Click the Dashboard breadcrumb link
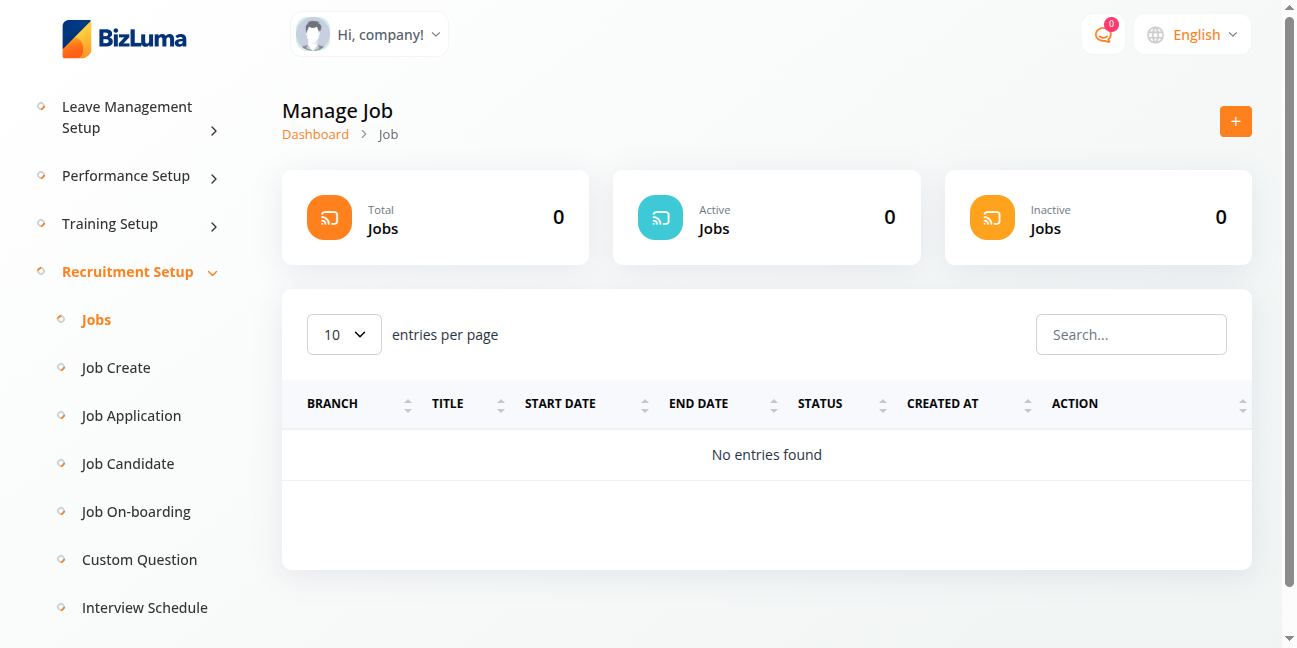1297x648 pixels. (315, 134)
